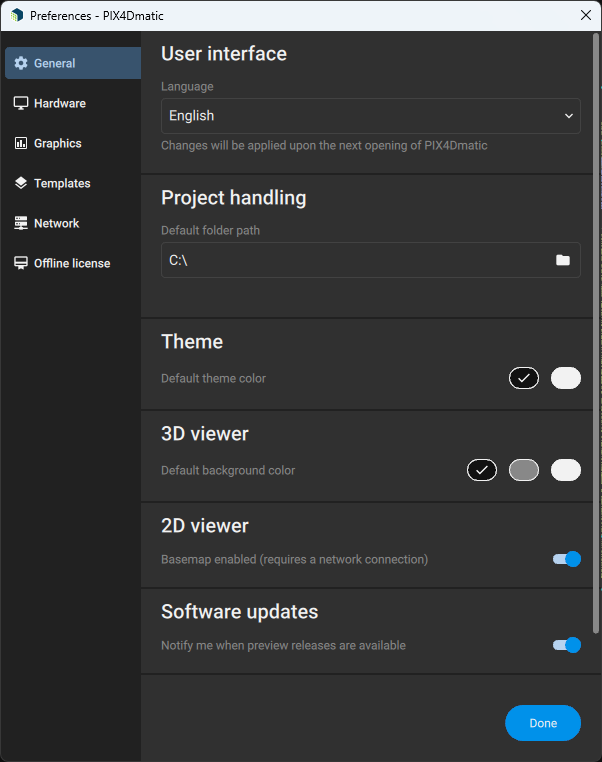Click the Hardware monitor icon

tap(21, 103)
